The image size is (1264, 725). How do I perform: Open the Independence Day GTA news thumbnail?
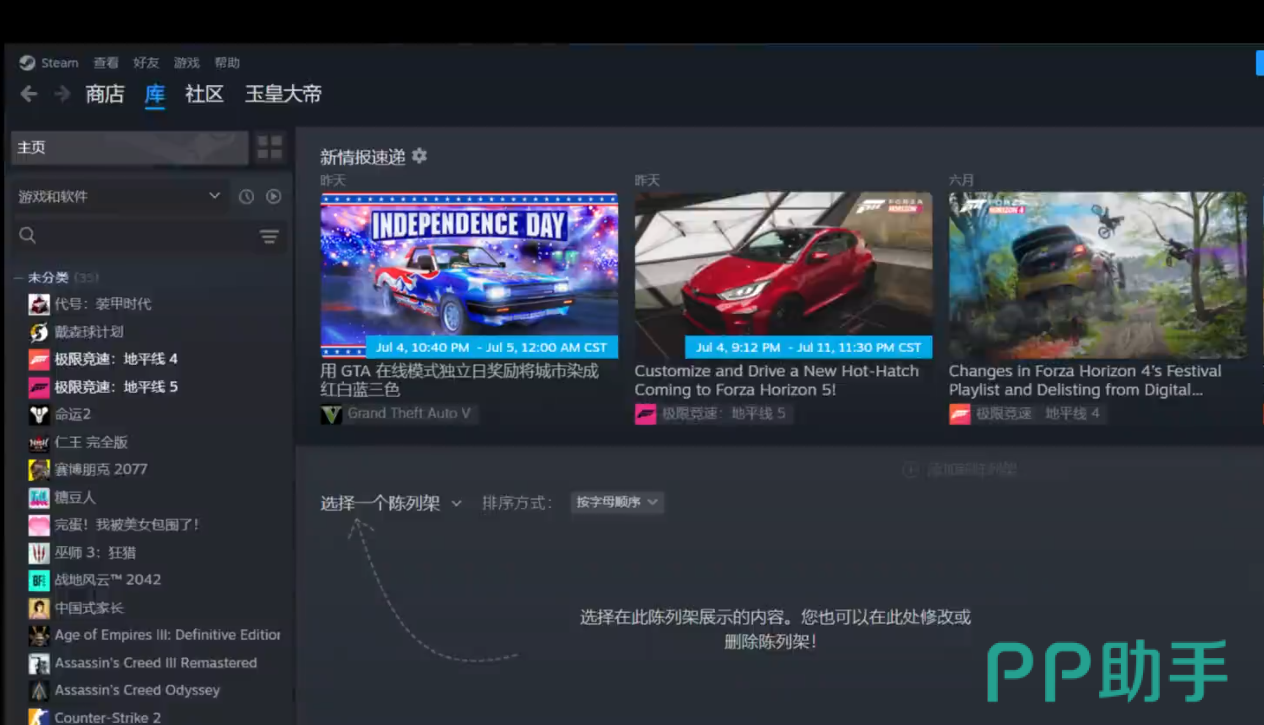(469, 275)
